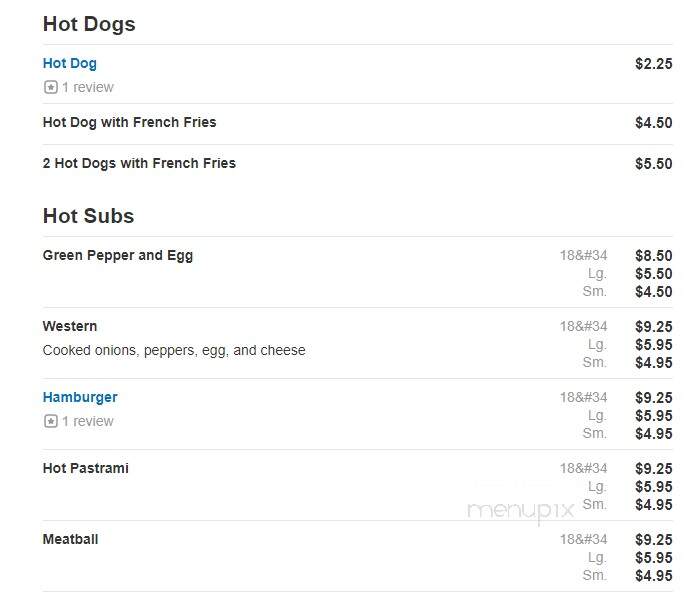Click the star review icon under Hamburger
The height and width of the screenshot is (593, 700).
(x=51, y=421)
